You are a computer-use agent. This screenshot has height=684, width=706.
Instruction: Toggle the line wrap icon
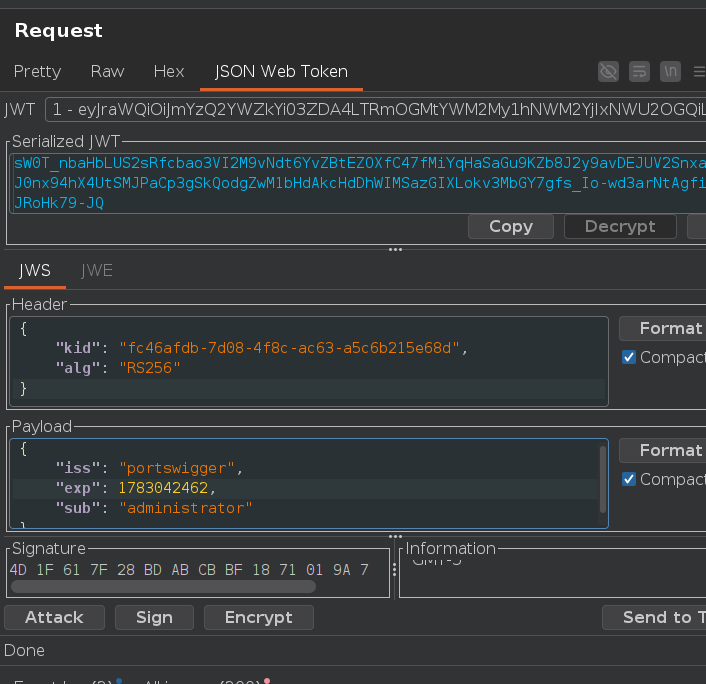639,72
